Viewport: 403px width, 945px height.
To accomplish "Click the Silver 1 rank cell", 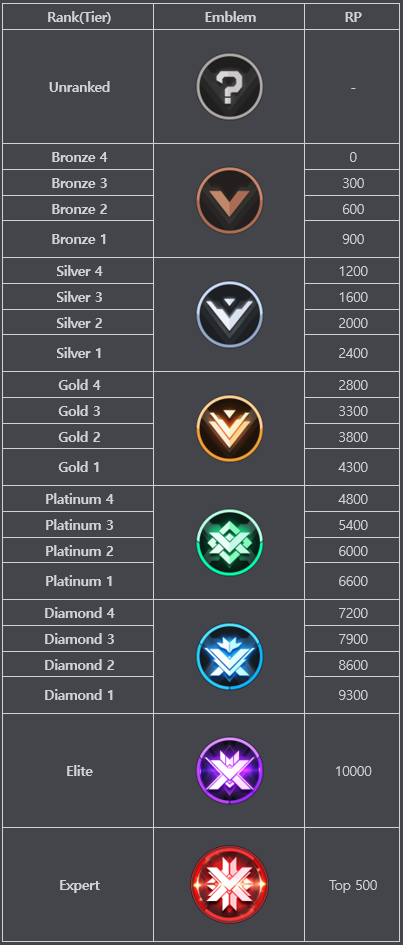I will pos(79,353).
